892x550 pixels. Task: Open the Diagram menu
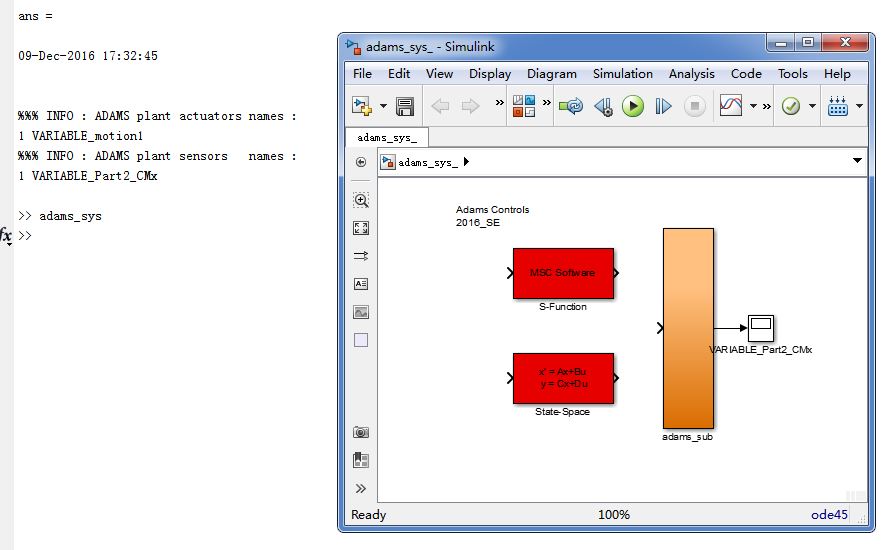[552, 74]
